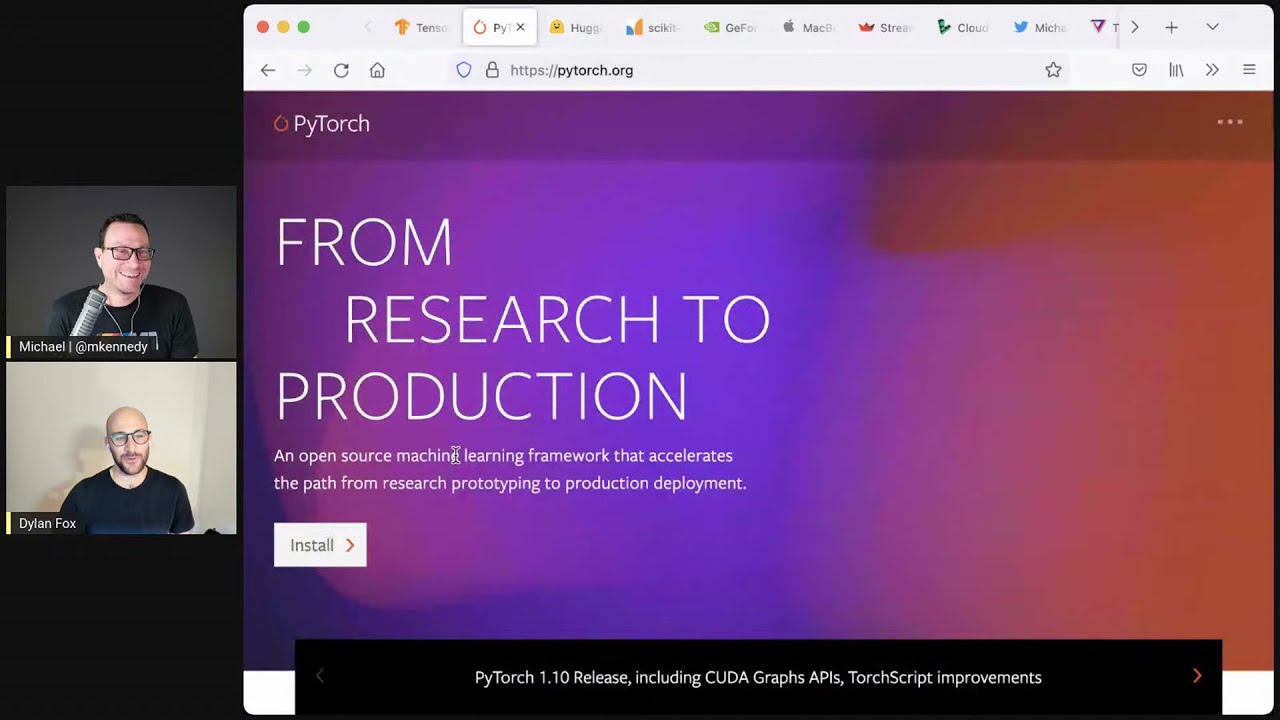This screenshot has width=1280, height=720.
Task: Open the Save to Pocket icon
Action: [x=1139, y=70]
